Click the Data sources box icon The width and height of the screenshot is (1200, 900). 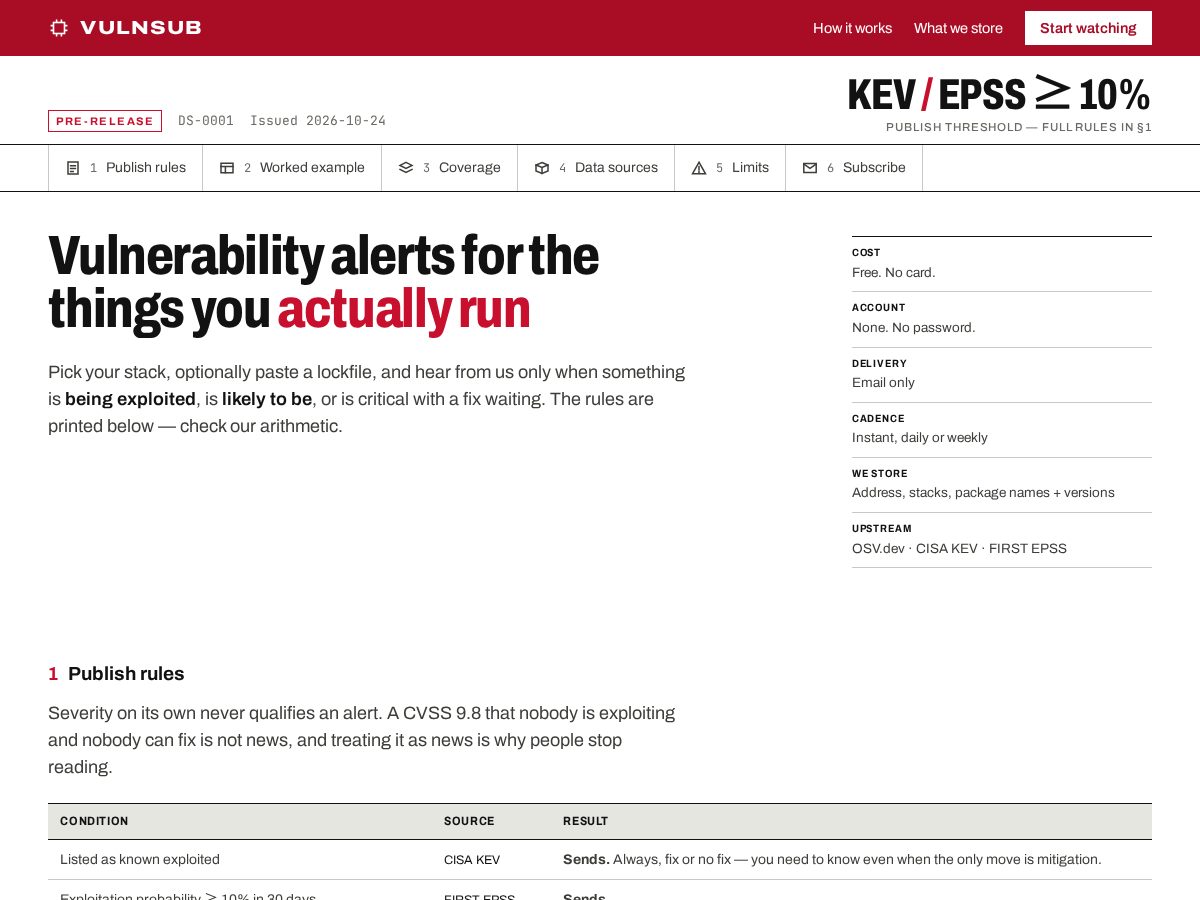coord(542,168)
